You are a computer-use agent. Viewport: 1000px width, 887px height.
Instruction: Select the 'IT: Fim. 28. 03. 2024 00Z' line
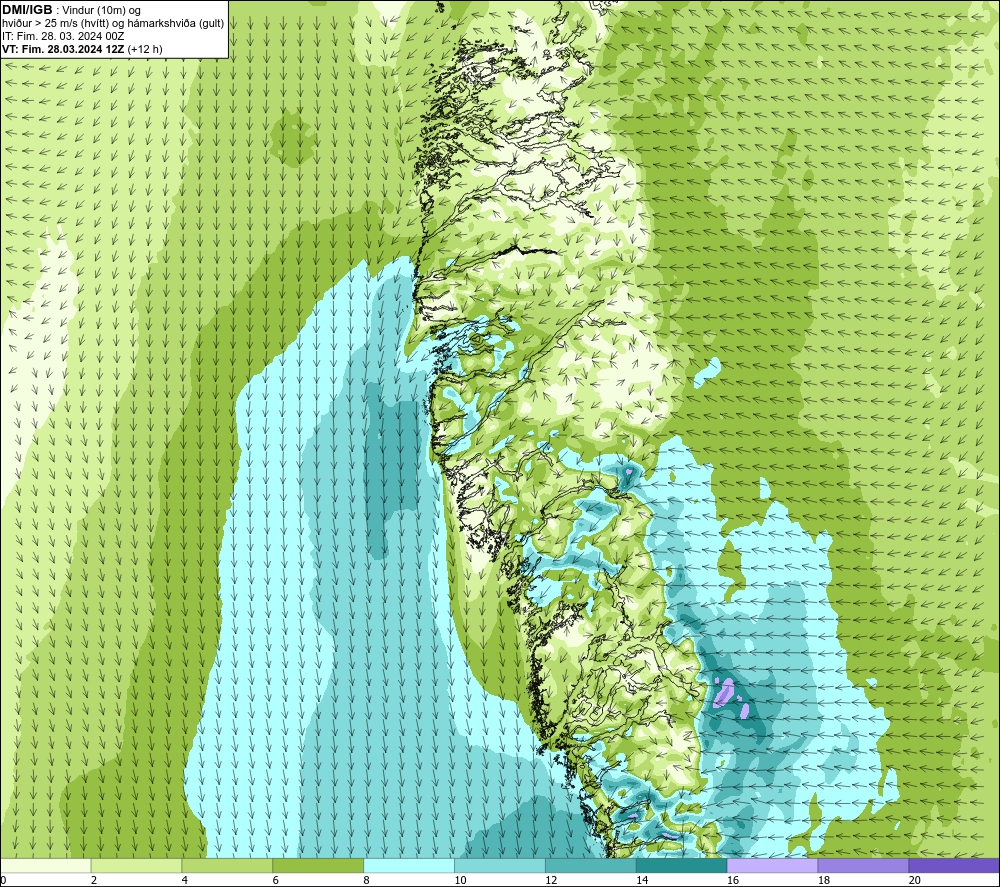(63, 36)
